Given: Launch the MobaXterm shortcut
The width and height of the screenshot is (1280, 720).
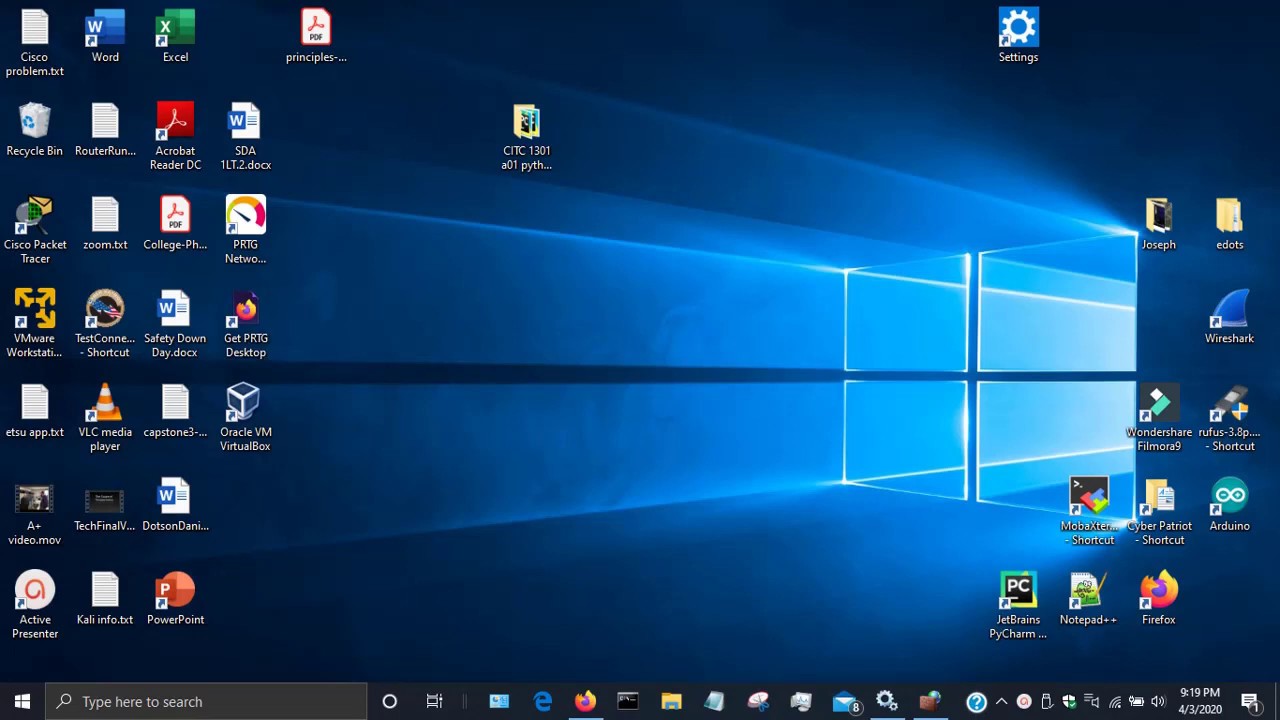Looking at the screenshot, I should tap(1089, 513).
